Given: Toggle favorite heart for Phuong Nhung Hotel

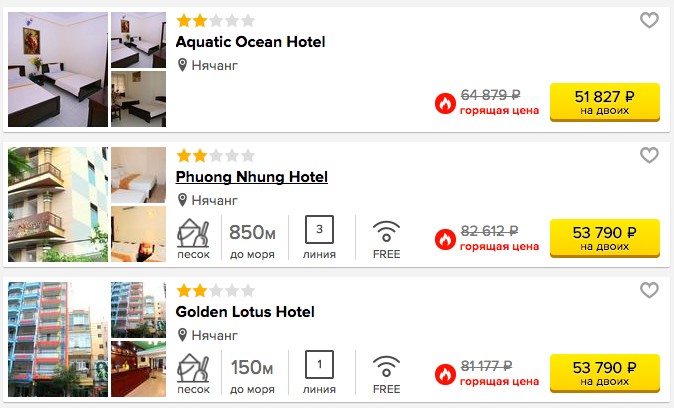Looking at the screenshot, I should pyautogui.click(x=649, y=155).
